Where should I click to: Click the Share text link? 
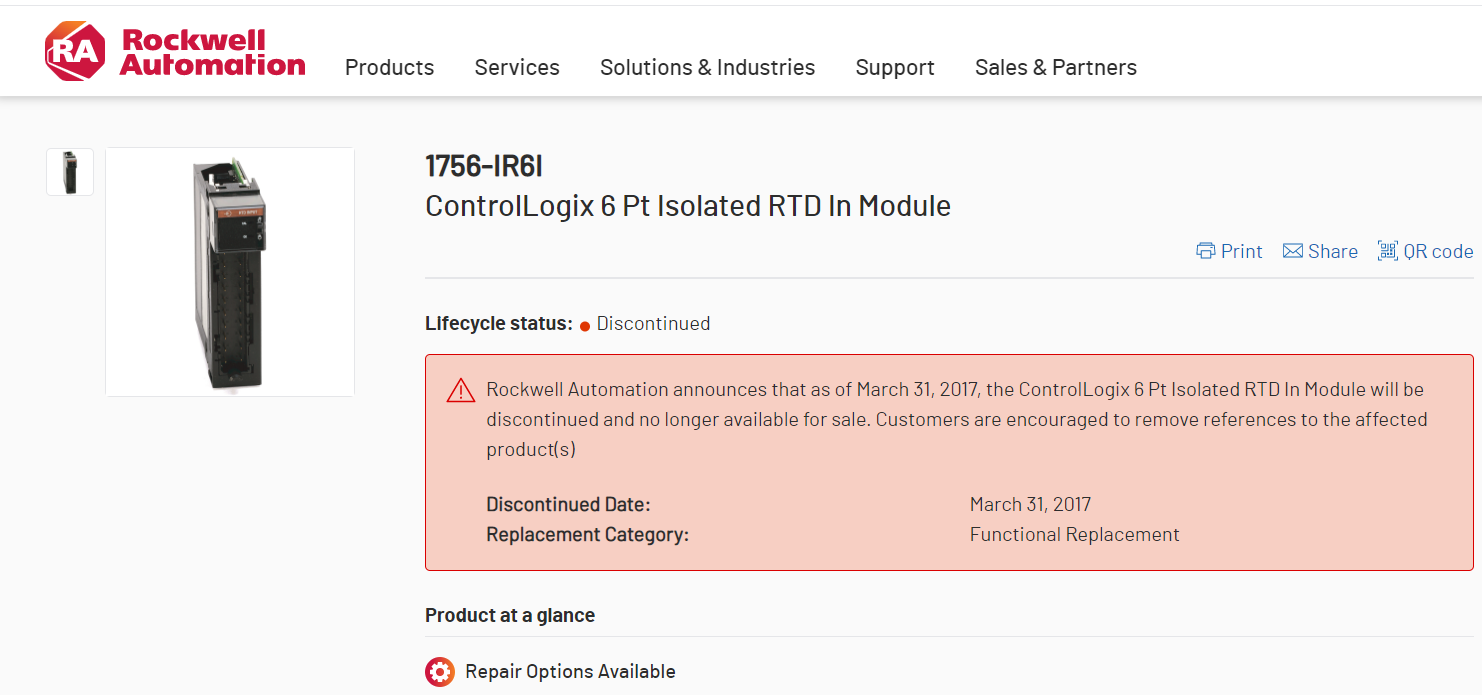click(1333, 251)
